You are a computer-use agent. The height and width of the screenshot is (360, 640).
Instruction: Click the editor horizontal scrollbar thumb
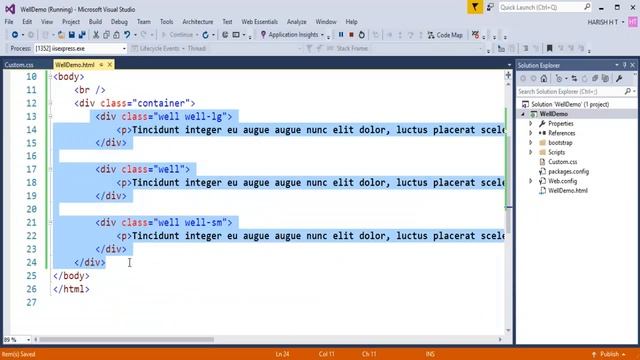127,340
